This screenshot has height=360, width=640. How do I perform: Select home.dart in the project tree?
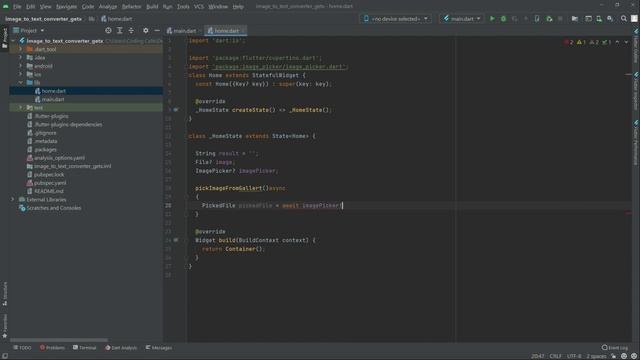[x=53, y=91]
